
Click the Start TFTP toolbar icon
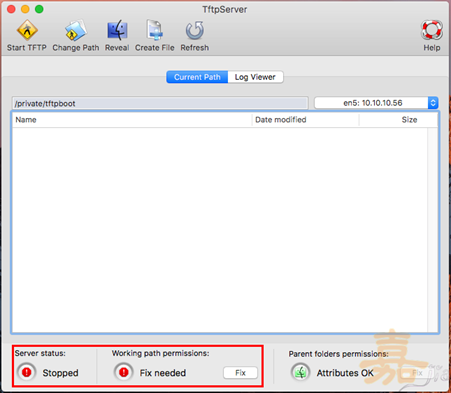27,30
